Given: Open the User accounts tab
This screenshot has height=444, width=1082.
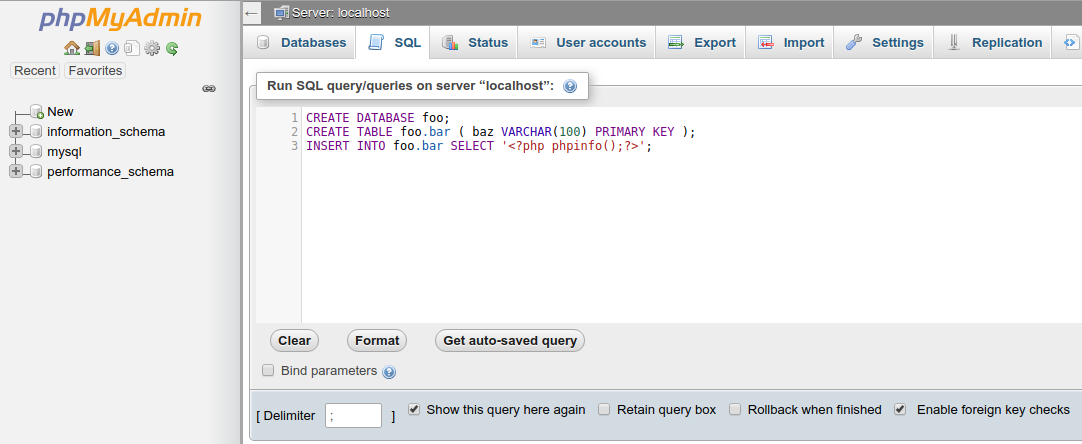Looking at the screenshot, I should [x=588, y=43].
